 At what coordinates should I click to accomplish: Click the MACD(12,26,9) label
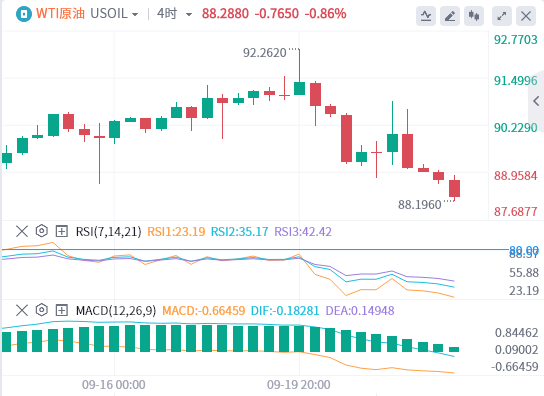(116, 311)
